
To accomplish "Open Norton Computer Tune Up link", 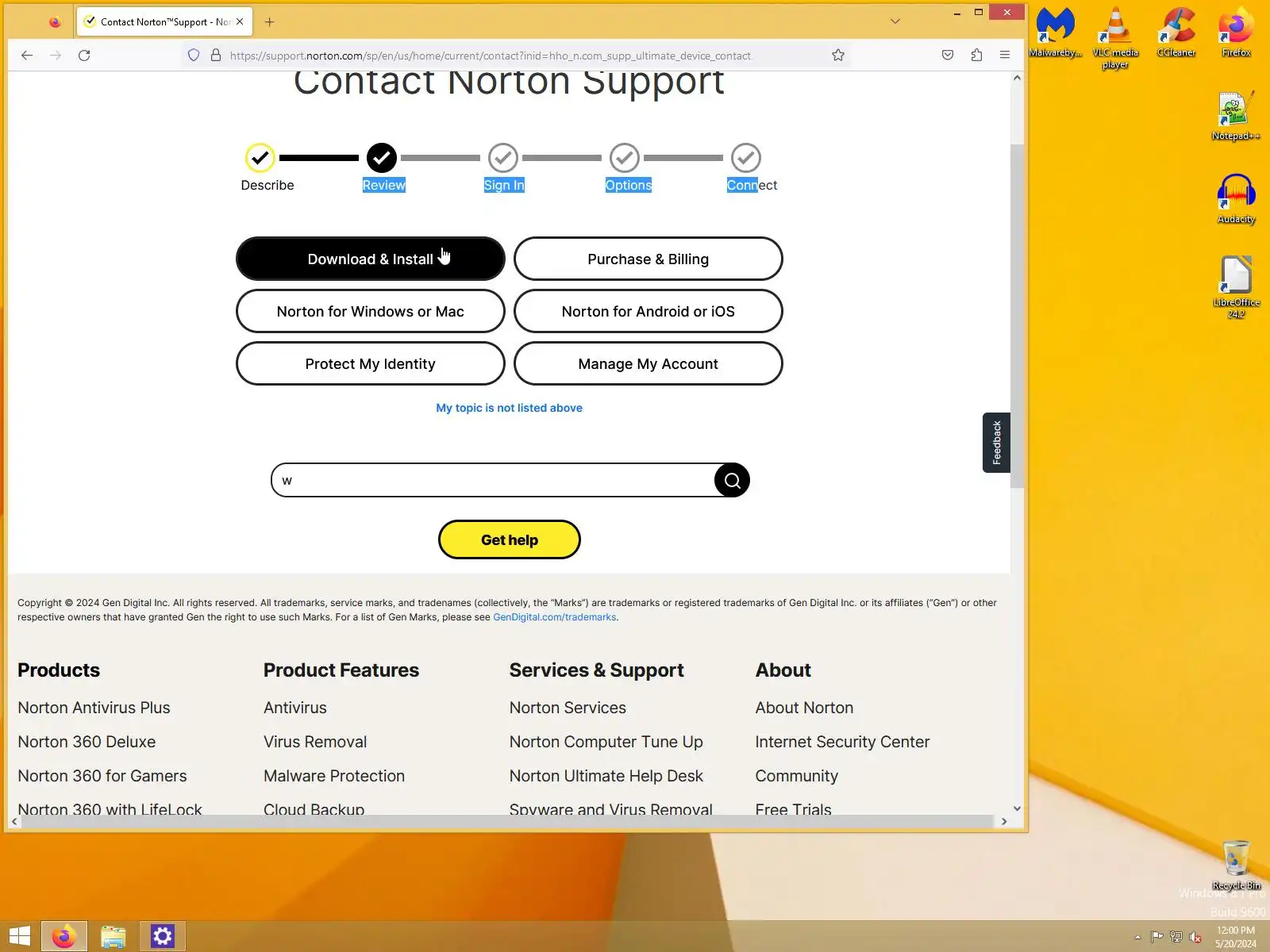I will point(606,742).
